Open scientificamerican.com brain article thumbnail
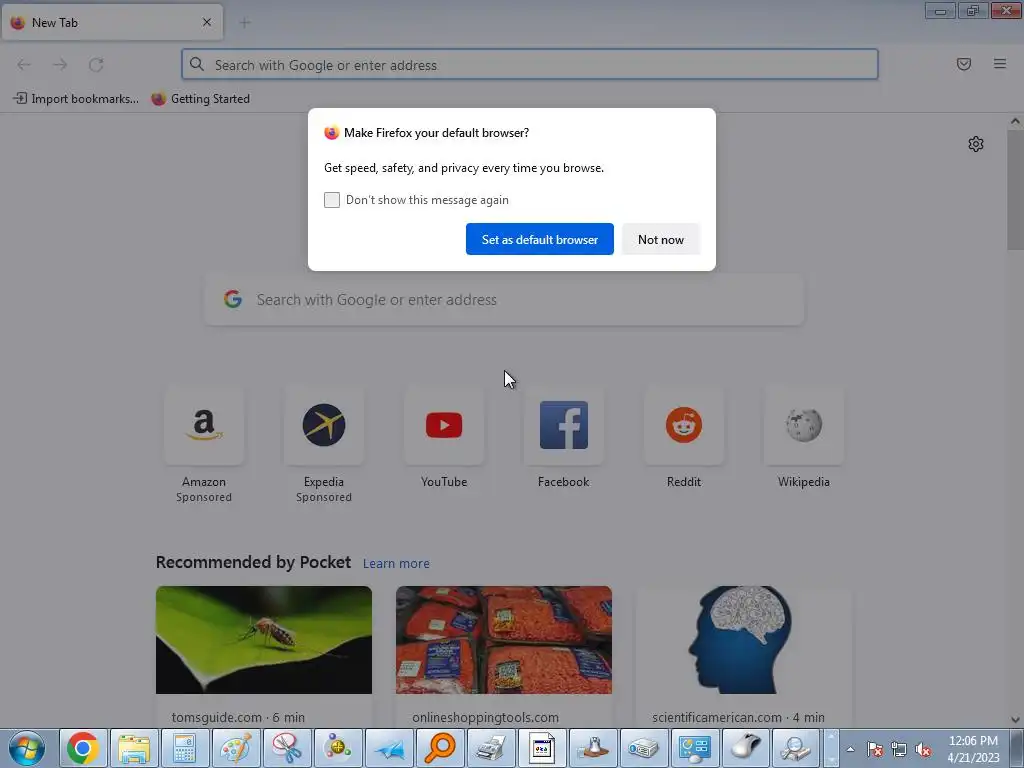This screenshot has width=1024, height=768. click(x=744, y=640)
